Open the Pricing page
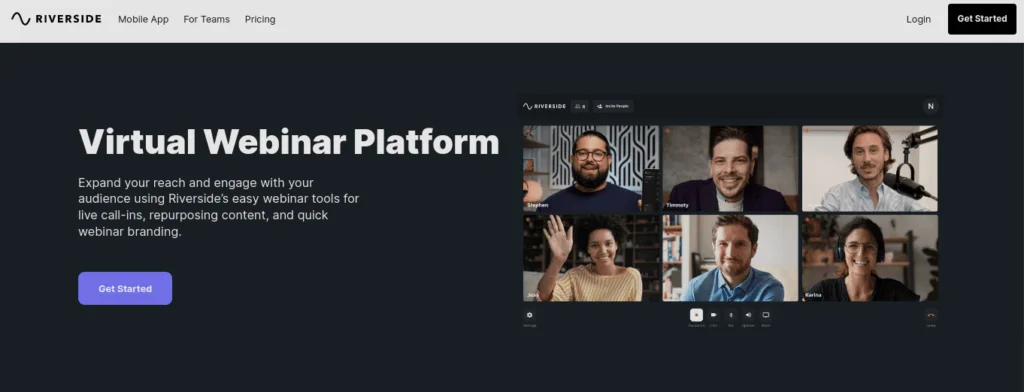The width and height of the screenshot is (1024, 392). (260, 20)
